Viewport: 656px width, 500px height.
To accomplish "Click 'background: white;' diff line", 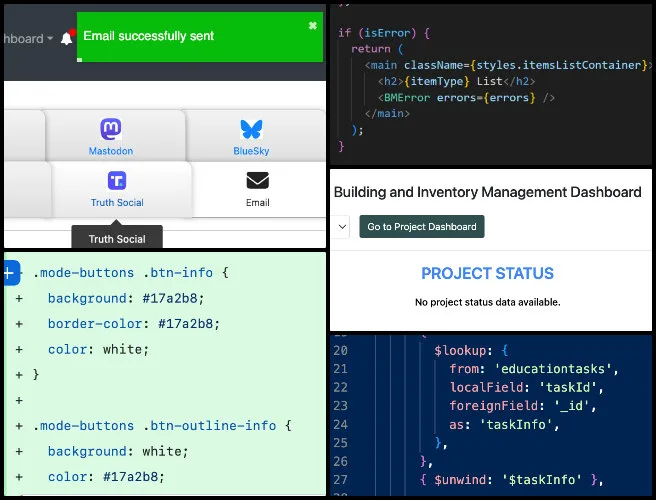I will (118, 451).
